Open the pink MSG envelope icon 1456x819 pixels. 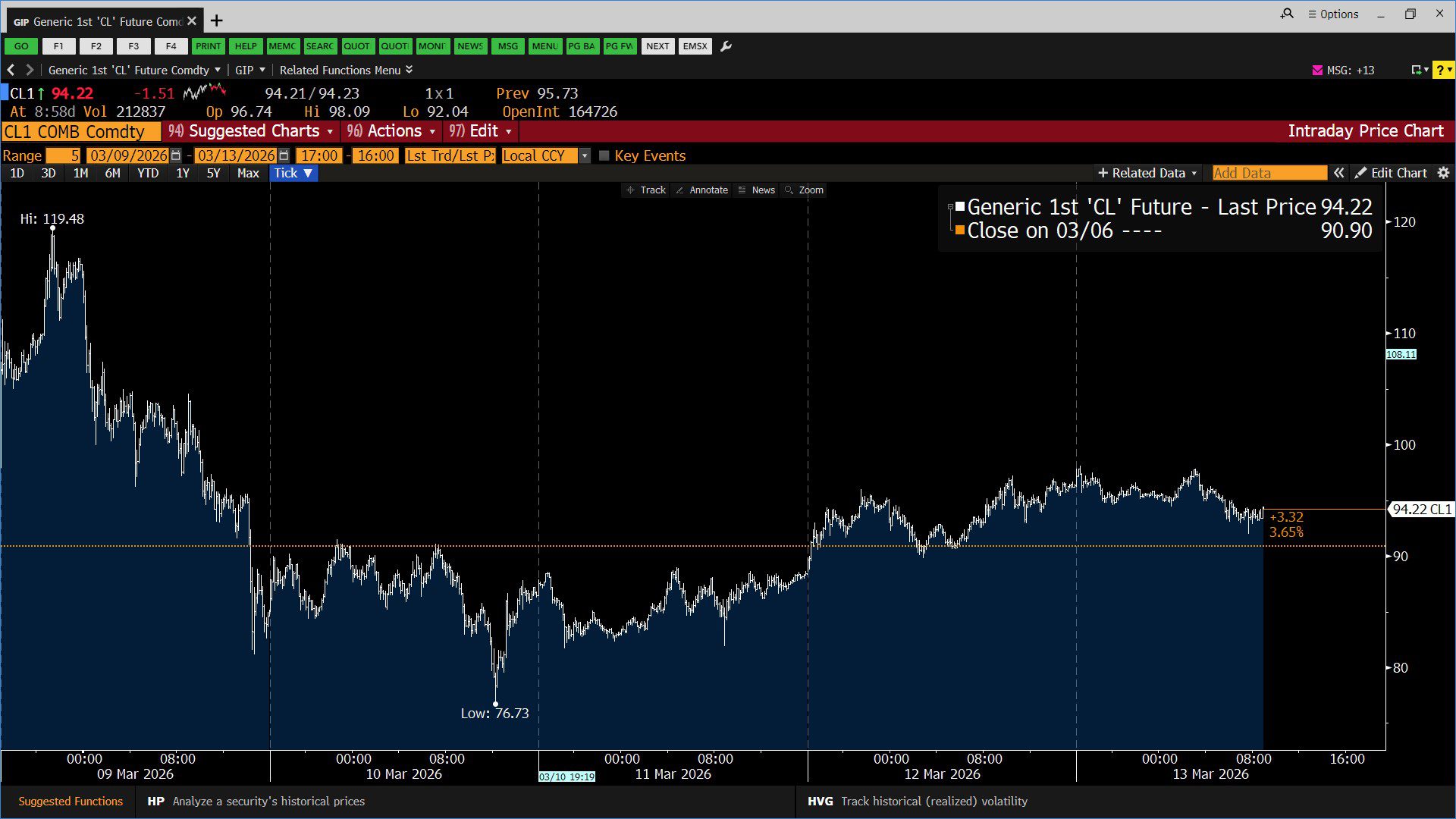pyautogui.click(x=1317, y=70)
